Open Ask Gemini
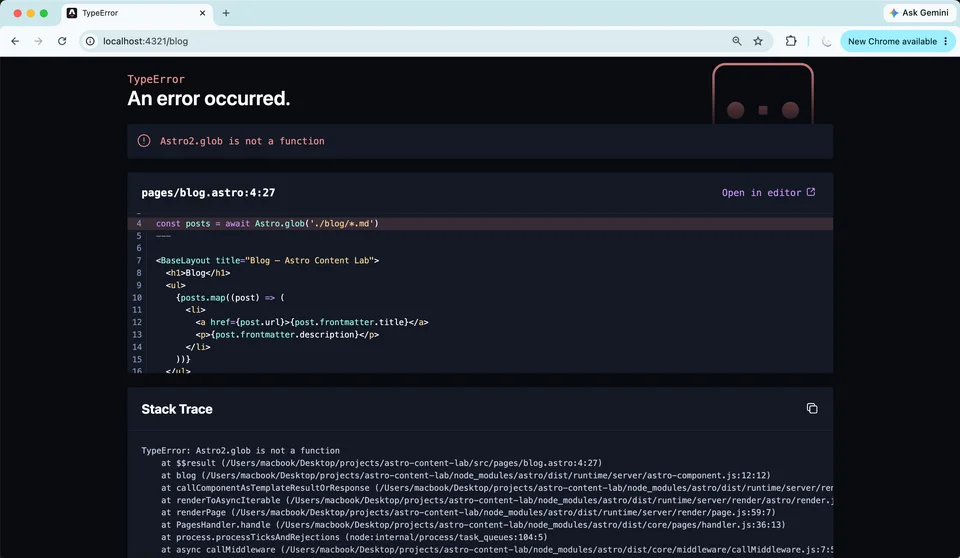960x558 pixels. click(919, 13)
